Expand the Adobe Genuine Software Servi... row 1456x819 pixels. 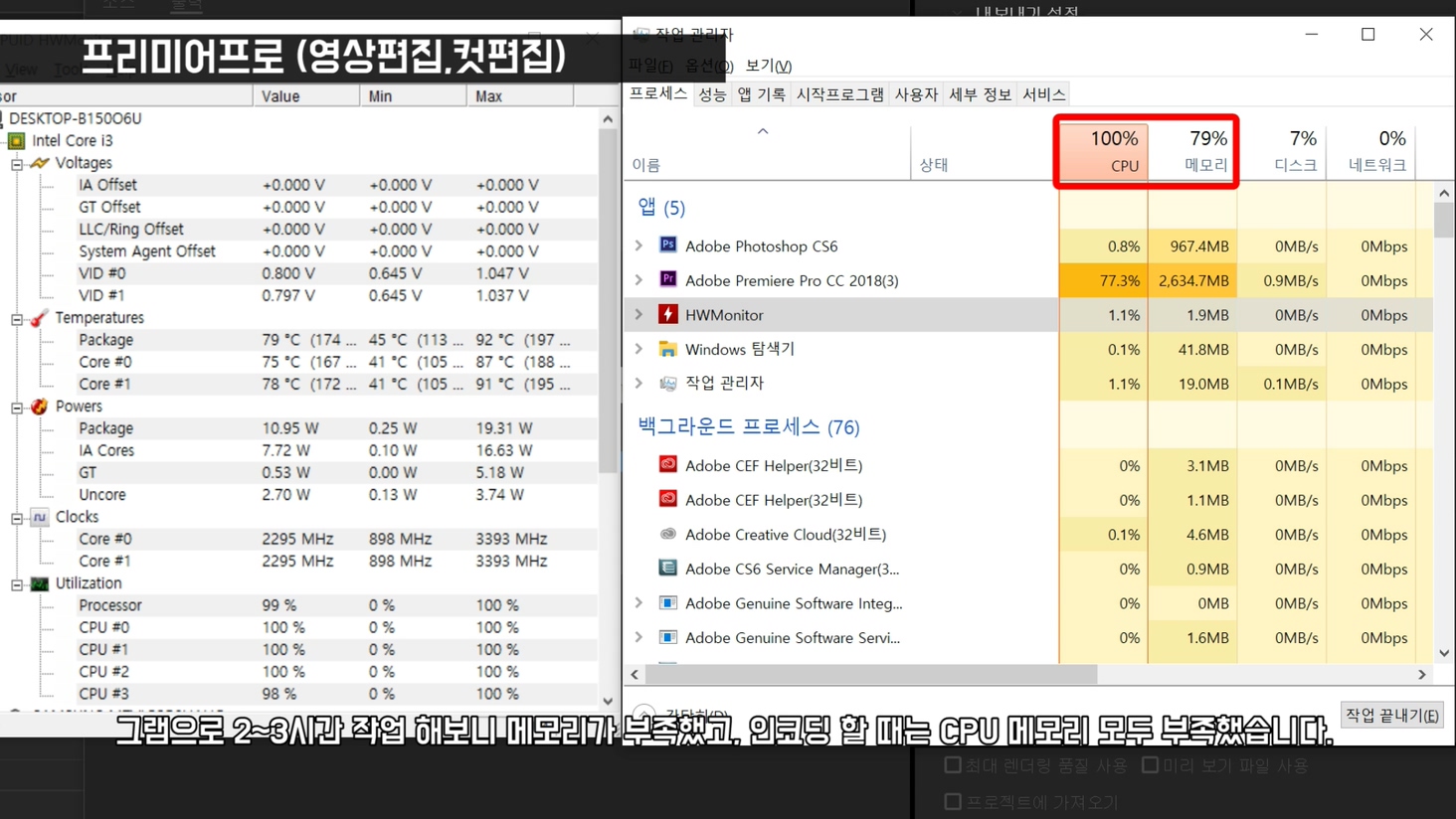[639, 637]
